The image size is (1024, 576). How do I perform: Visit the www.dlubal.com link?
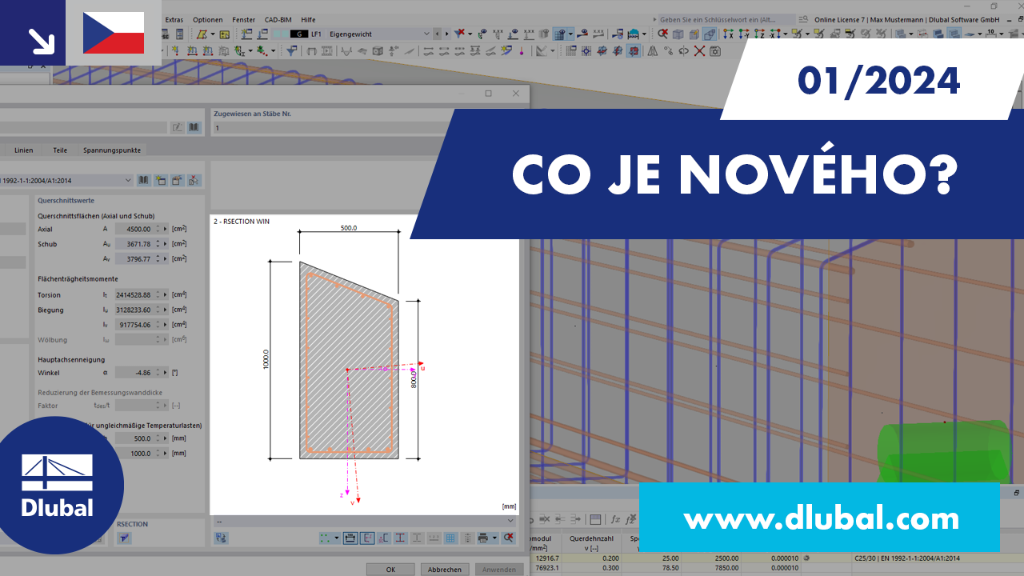821,519
